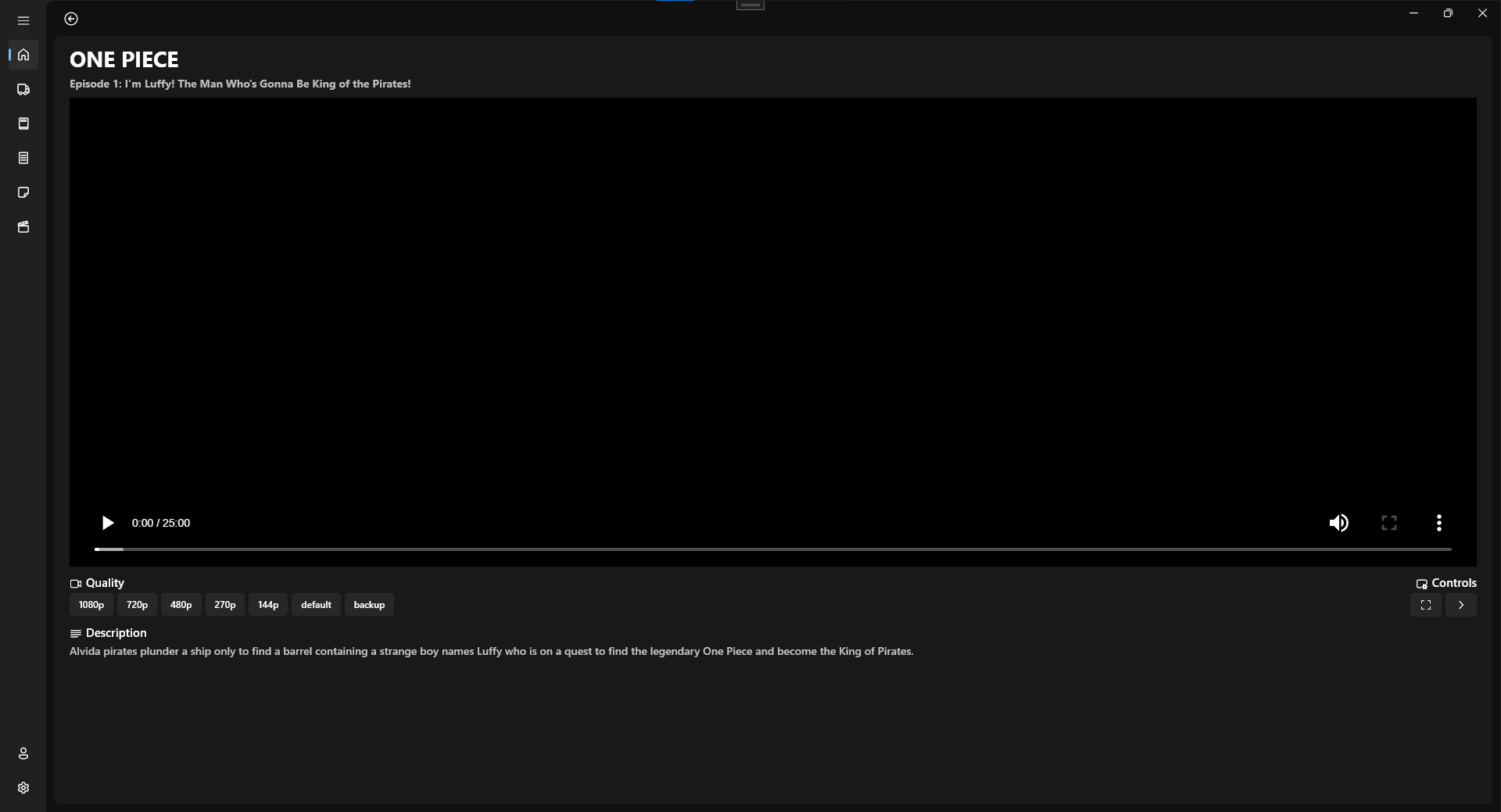1501x812 pixels.
Task: Select 720p video quality
Action: point(137,605)
